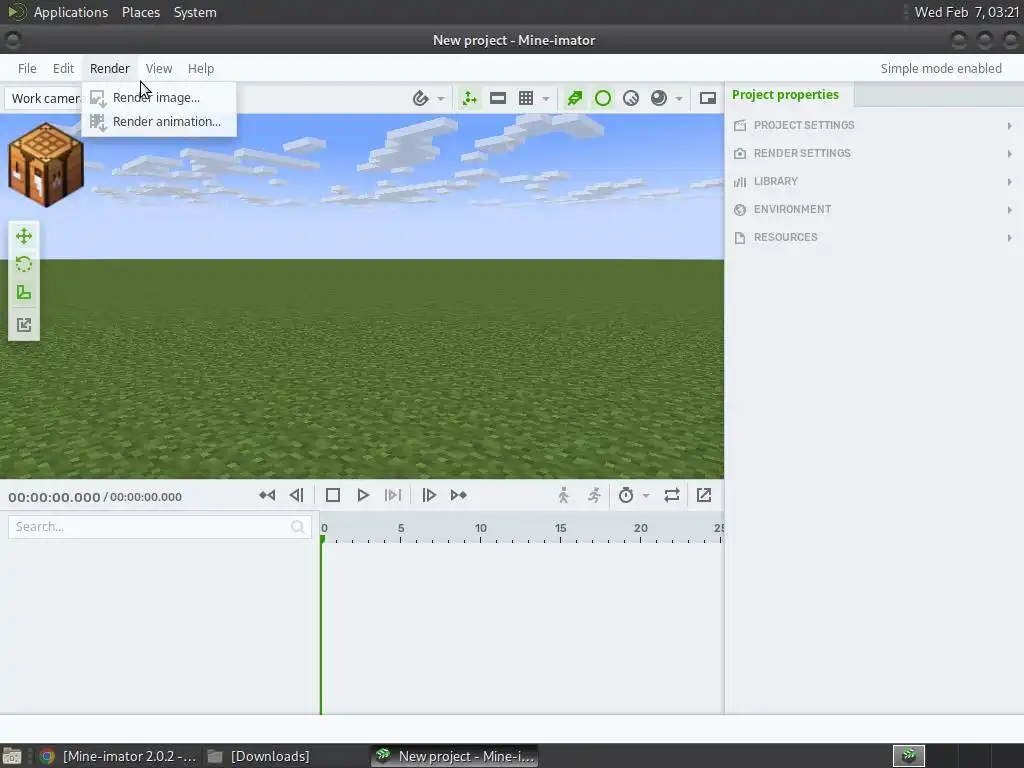Expand RESOURCES section

pyautogui.click(x=874, y=238)
